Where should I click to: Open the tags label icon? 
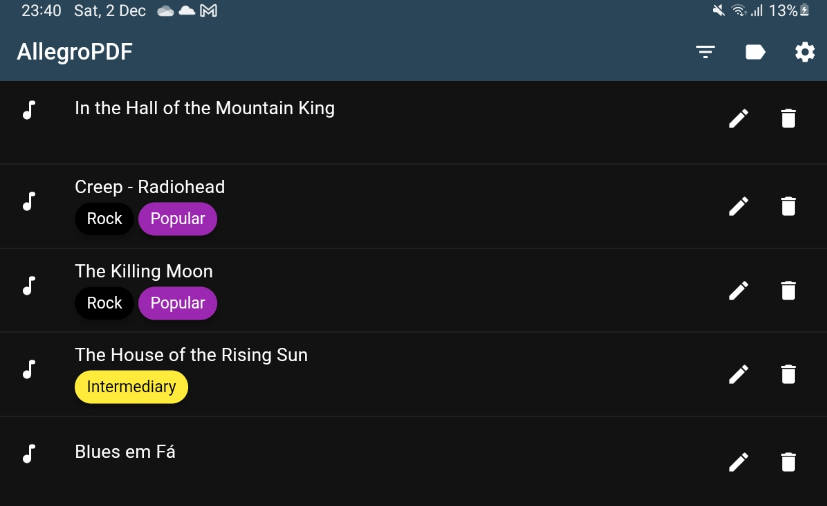pos(755,52)
